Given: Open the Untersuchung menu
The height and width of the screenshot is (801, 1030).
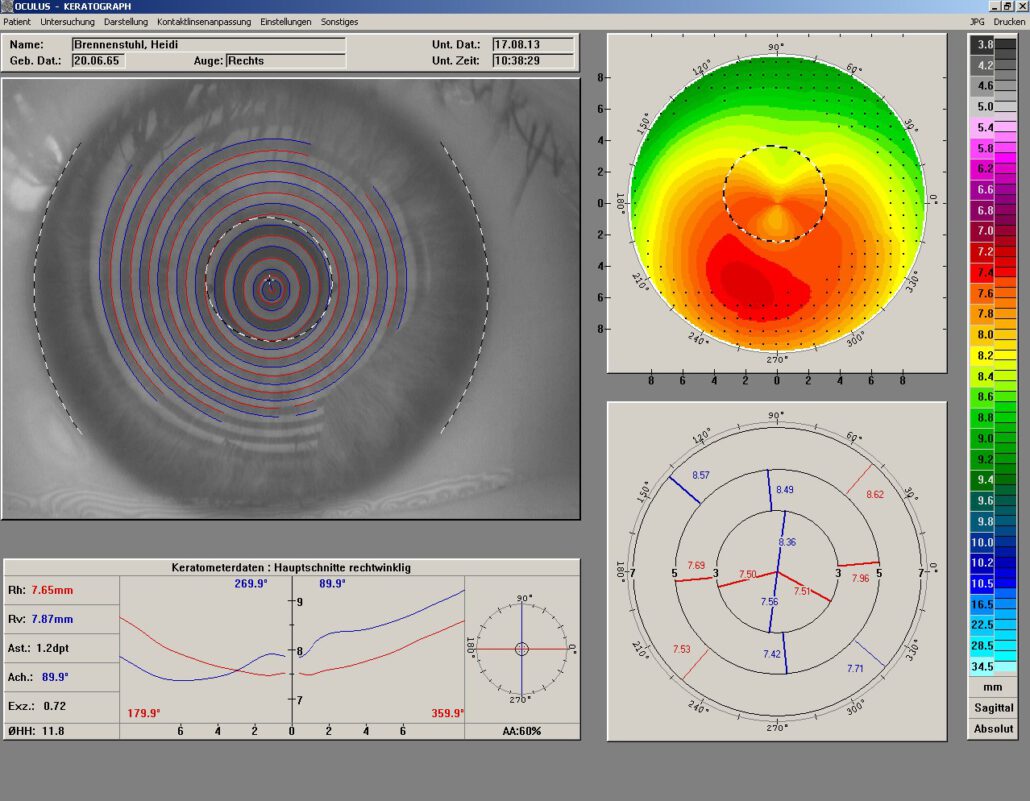Looking at the screenshot, I should click(x=68, y=21).
